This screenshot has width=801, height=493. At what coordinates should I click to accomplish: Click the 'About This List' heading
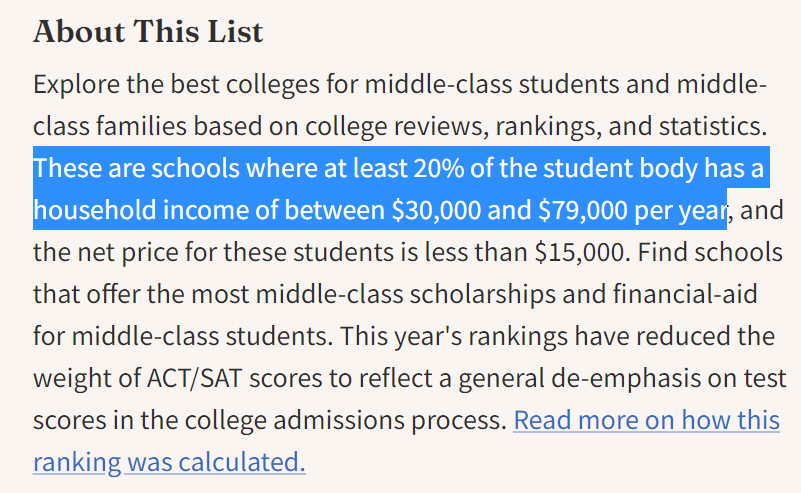(x=148, y=32)
